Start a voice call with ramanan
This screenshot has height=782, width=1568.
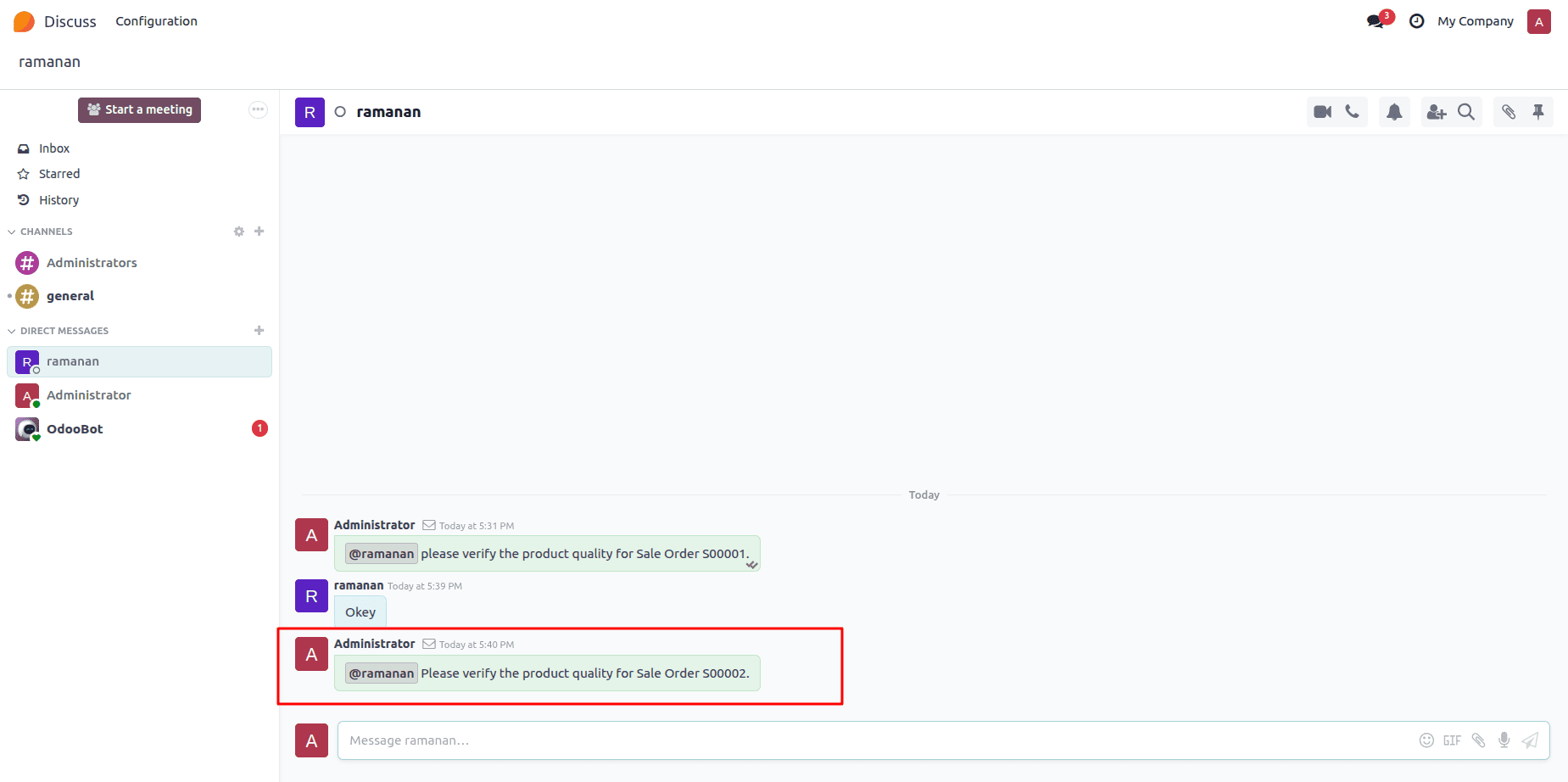point(1353,111)
